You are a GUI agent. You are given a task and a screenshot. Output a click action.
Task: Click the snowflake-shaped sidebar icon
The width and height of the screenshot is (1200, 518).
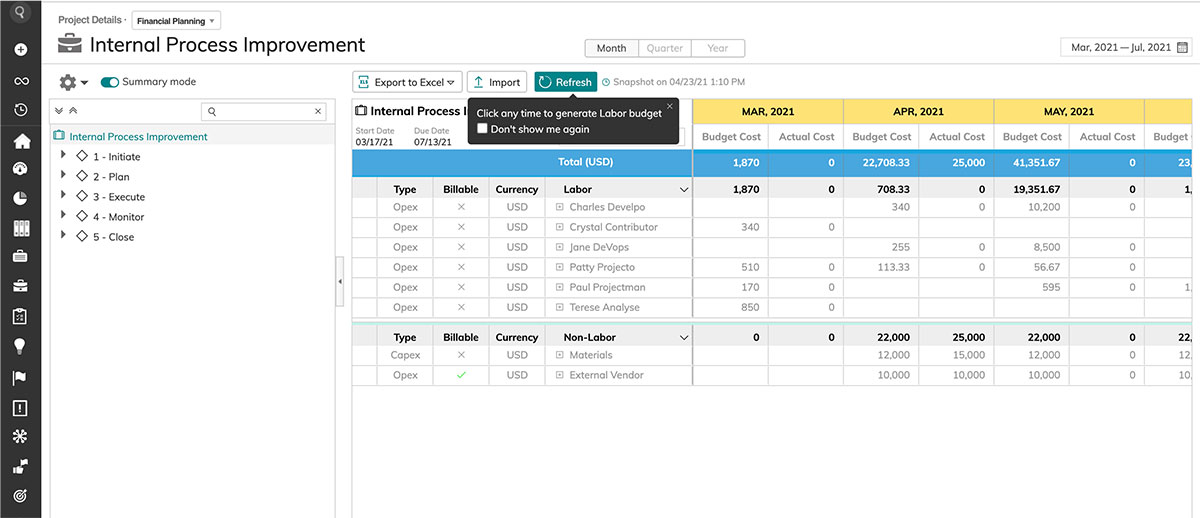pyautogui.click(x=20, y=436)
